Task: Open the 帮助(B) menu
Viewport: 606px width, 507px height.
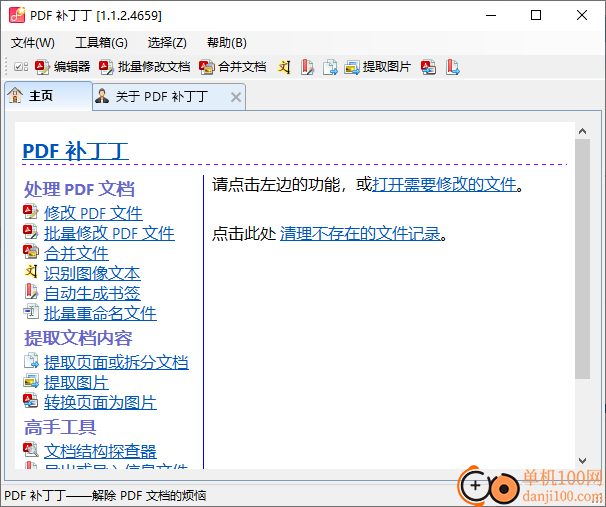Action: click(x=226, y=43)
